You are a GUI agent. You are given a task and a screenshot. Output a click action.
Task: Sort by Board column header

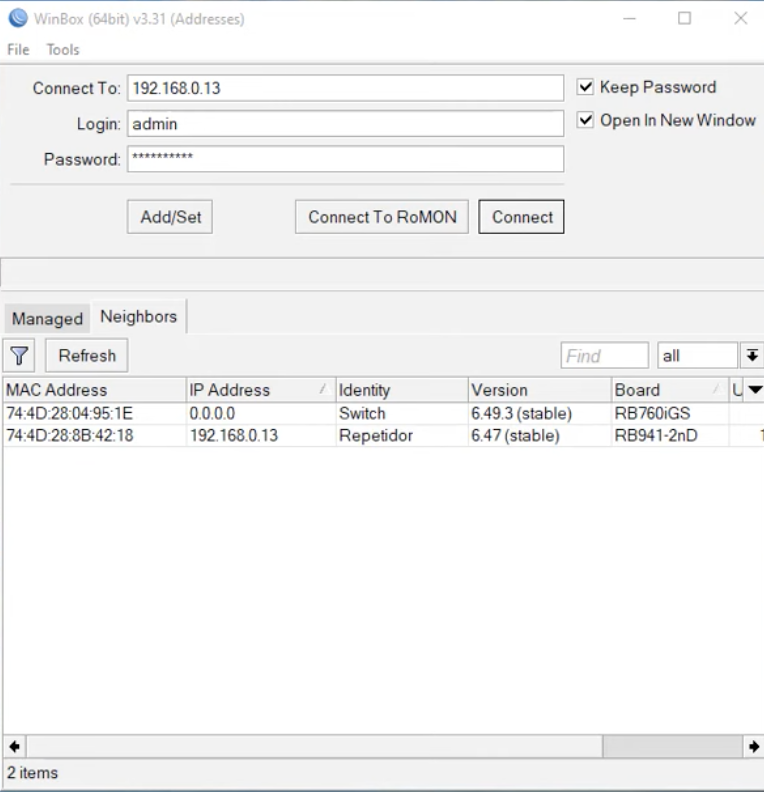click(670, 389)
